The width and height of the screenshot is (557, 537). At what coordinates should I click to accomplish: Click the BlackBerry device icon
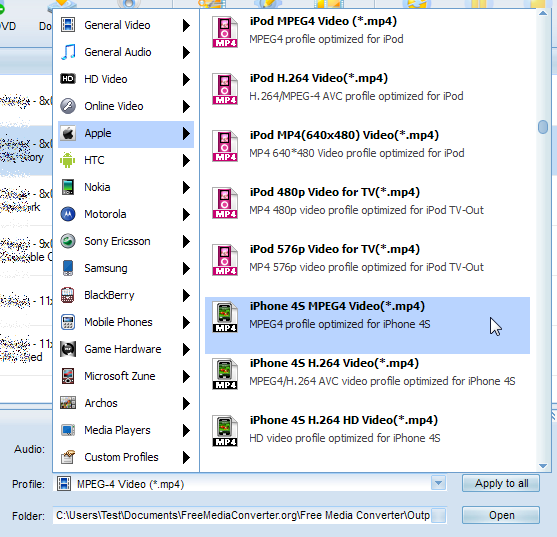point(68,295)
